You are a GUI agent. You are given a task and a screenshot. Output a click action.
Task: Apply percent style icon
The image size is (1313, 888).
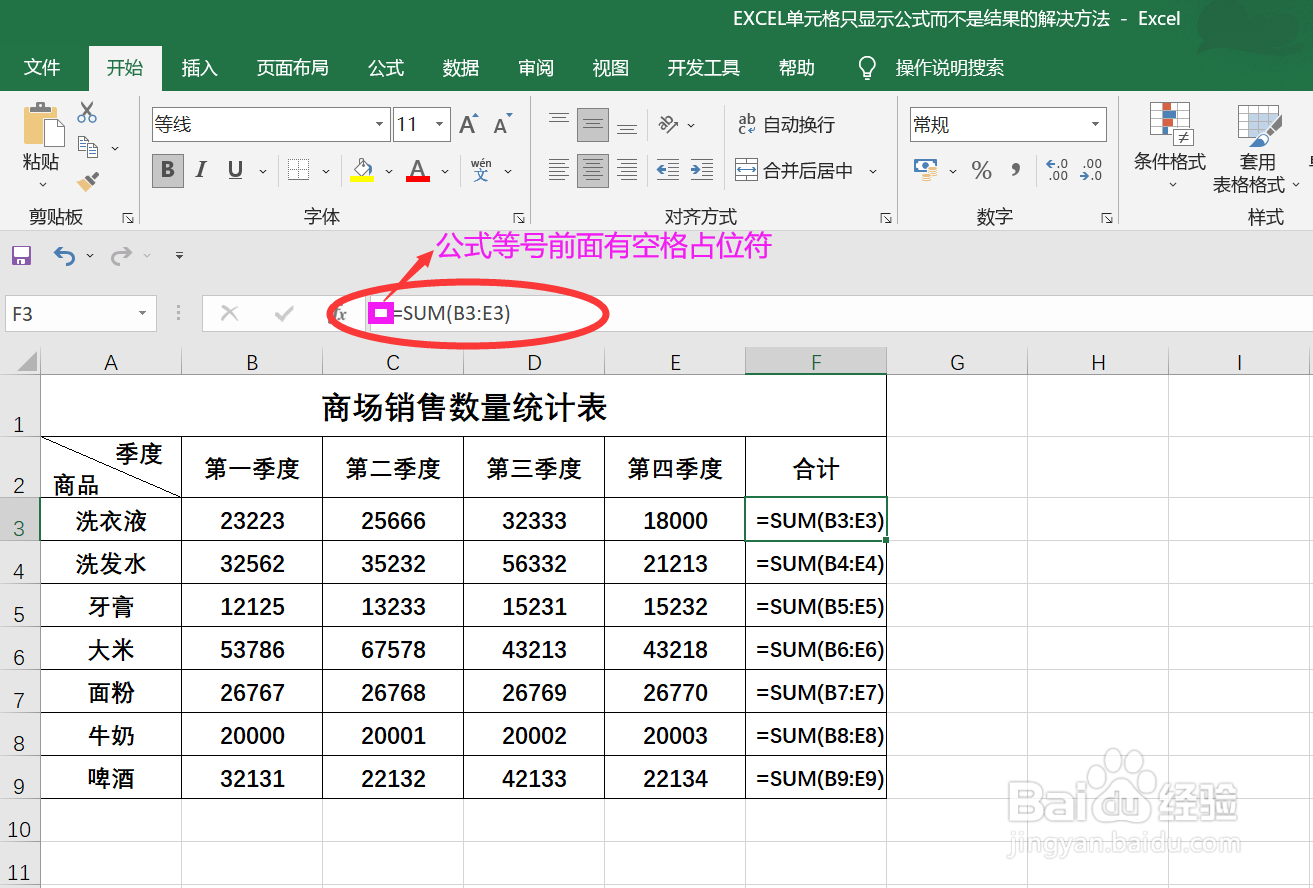[x=981, y=170]
